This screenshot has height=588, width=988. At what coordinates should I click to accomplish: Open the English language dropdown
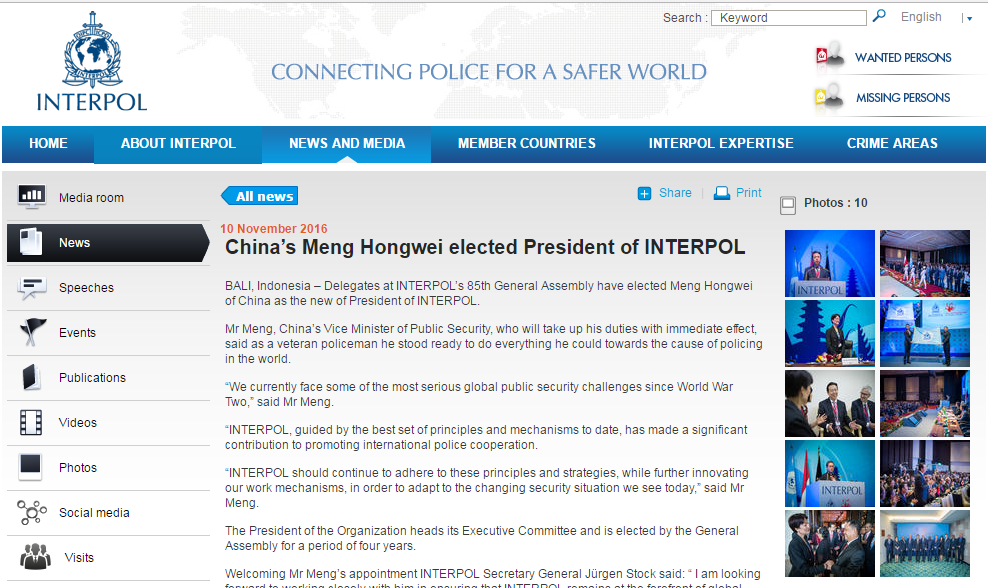point(921,17)
